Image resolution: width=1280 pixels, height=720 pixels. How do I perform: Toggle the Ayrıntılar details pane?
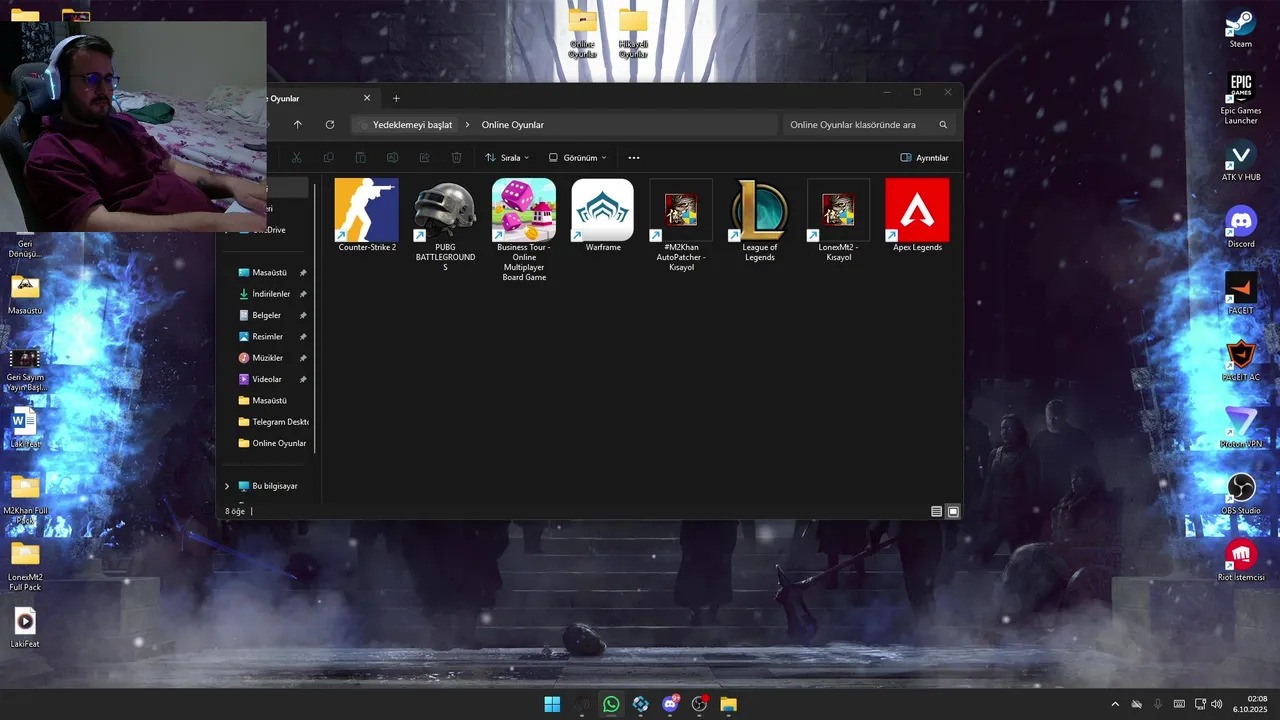pos(924,157)
